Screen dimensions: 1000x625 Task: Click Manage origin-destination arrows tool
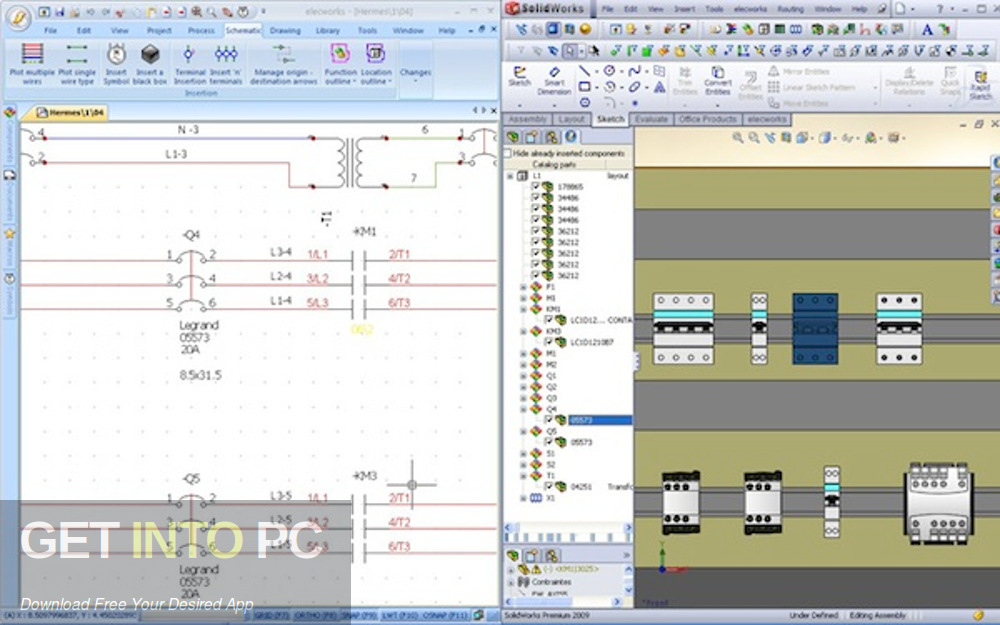click(x=283, y=64)
